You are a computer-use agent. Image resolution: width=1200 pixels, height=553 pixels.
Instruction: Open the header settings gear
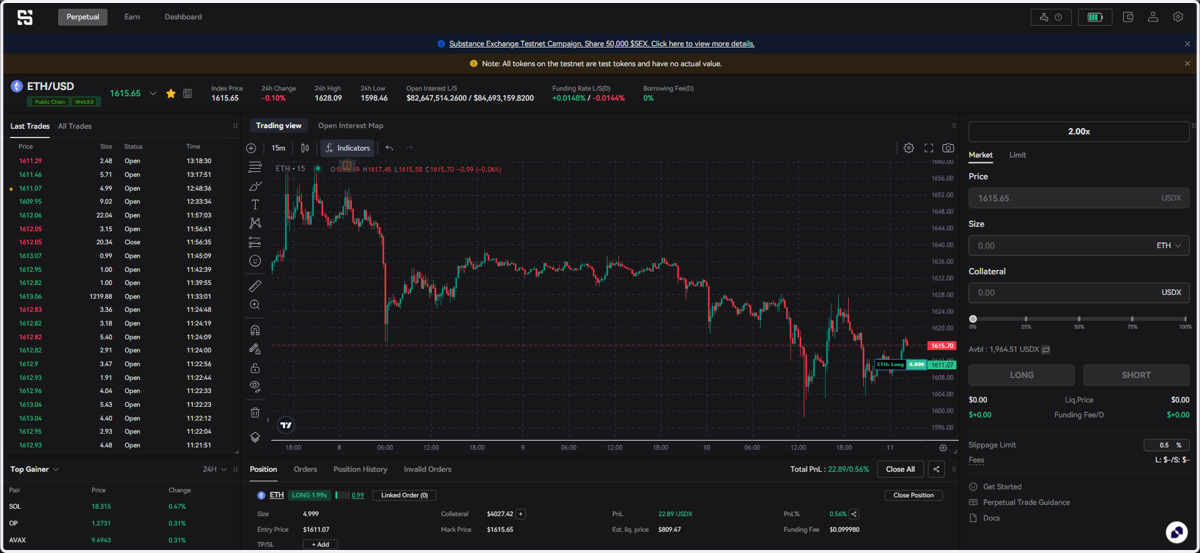[x=1178, y=17]
